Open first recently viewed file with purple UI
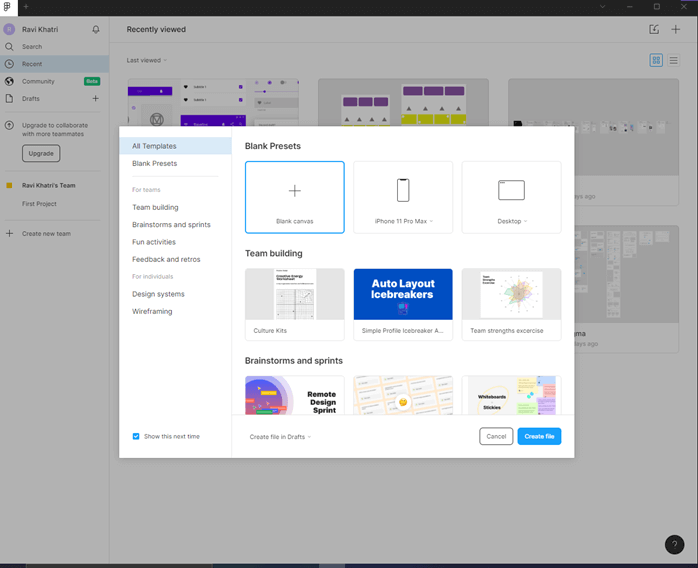 pyautogui.click(x=213, y=103)
